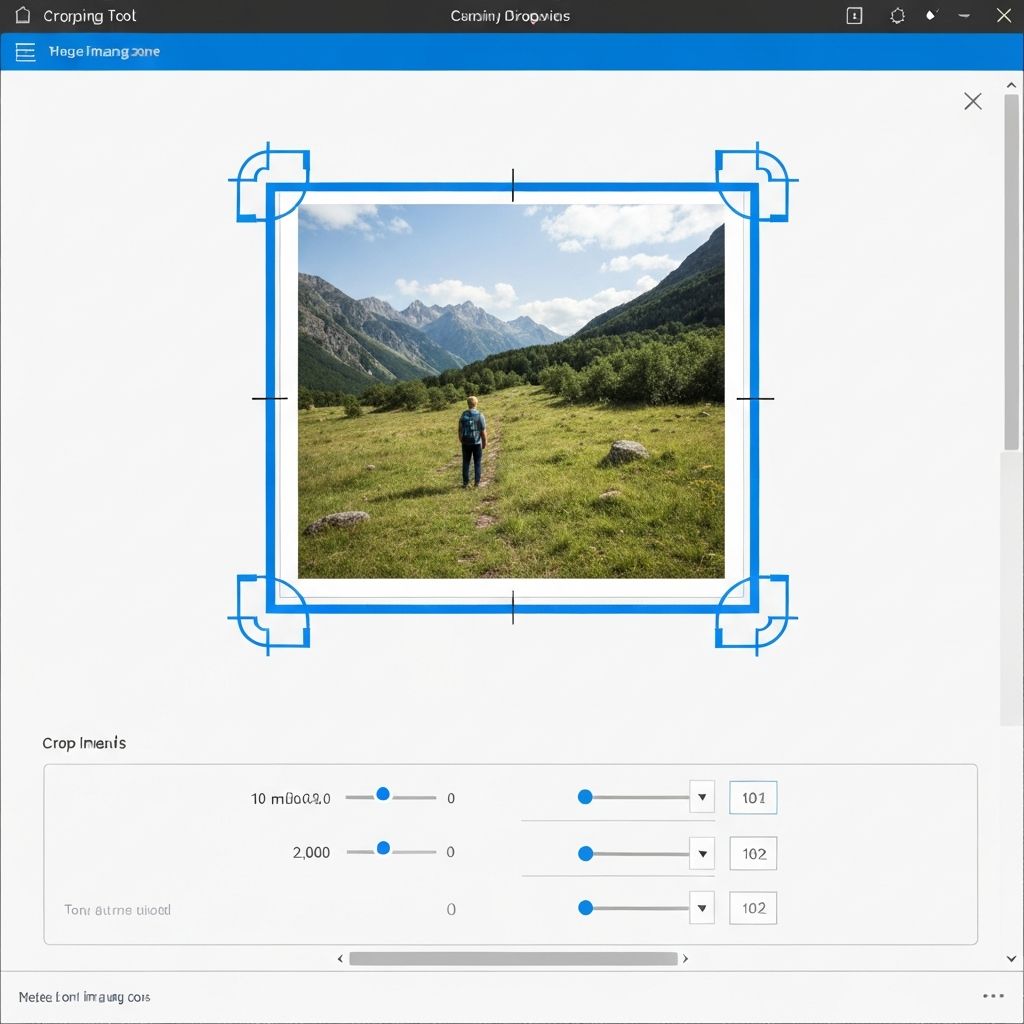Screen dimensions: 1024x1024
Task: Select the Hege Imang zone toolbar item
Action: [103, 51]
